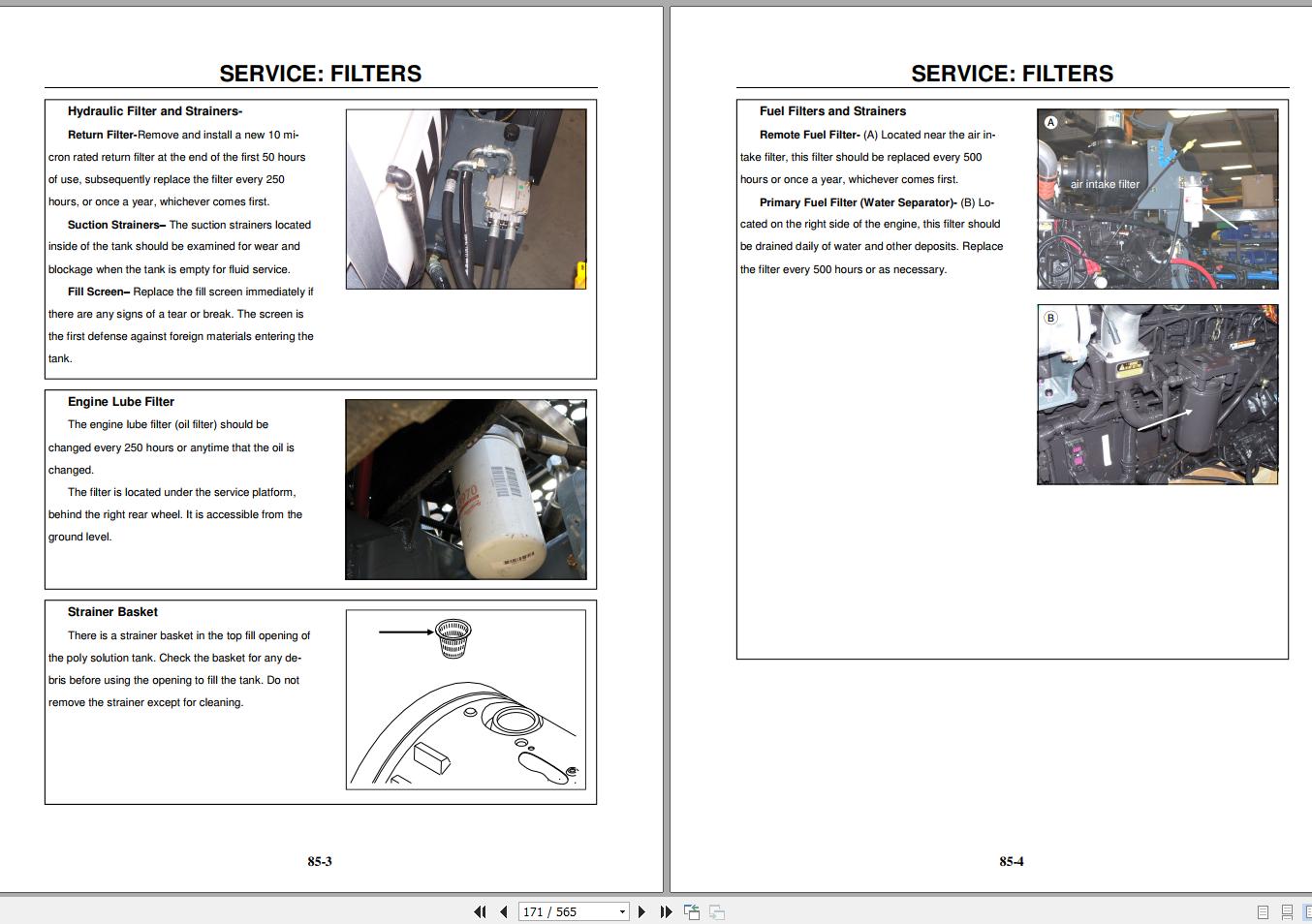Click the hydraulic filter photo

[x=466, y=199]
